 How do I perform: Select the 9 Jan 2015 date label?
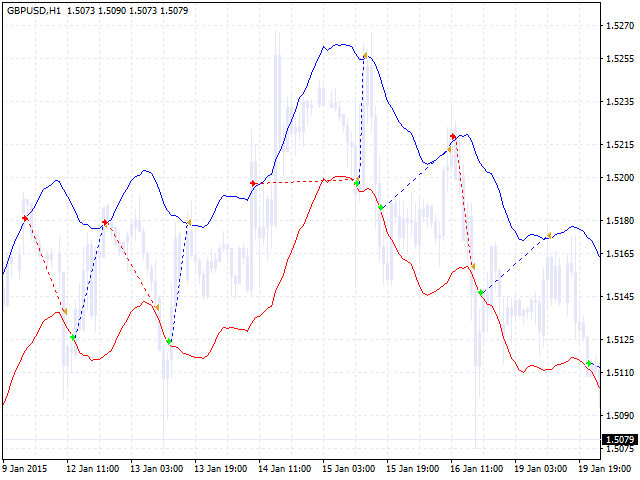click(24, 469)
